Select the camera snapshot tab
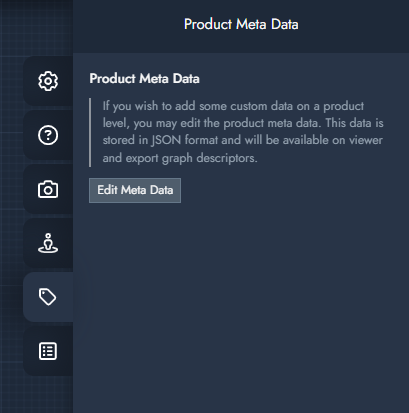409x413 pixels. (x=48, y=189)
